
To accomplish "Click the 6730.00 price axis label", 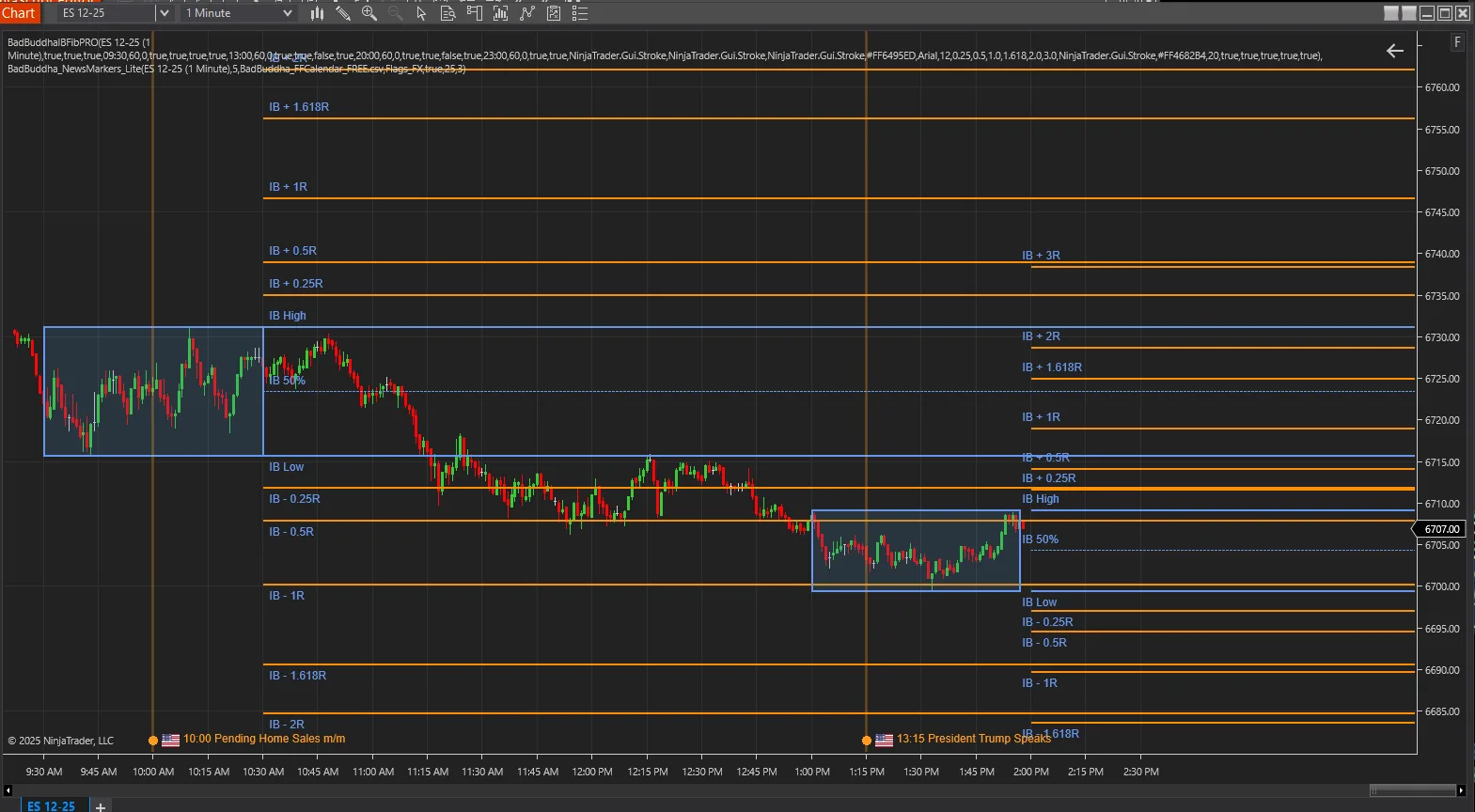I will 1442,337.
